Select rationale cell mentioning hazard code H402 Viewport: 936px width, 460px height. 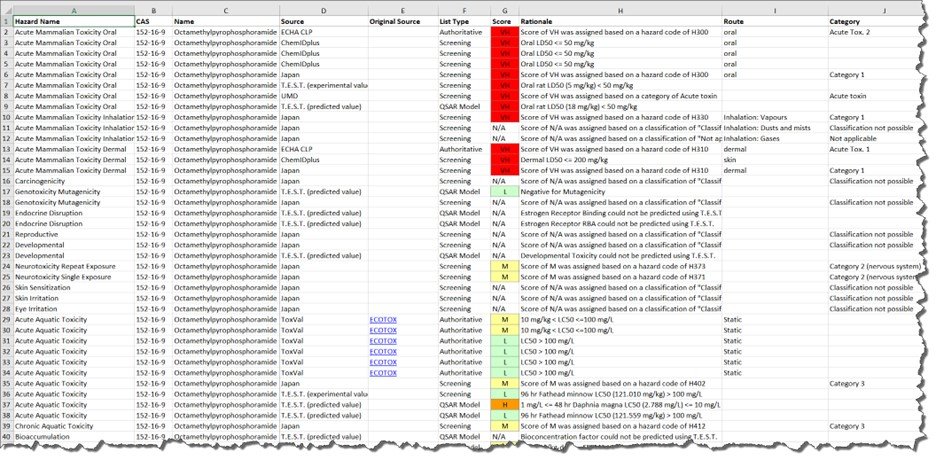[x=620, y=384]
